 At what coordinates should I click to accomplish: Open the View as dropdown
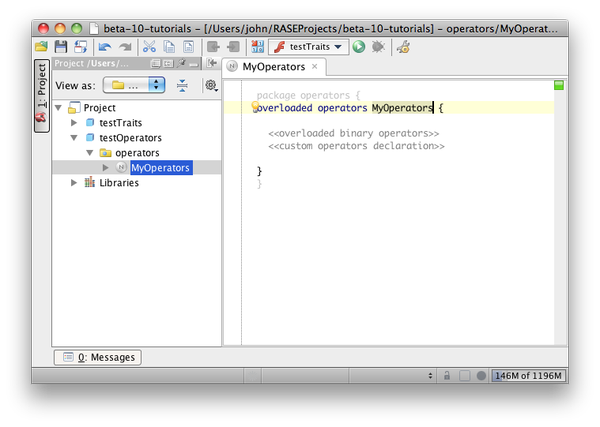[x=136, y=86]
